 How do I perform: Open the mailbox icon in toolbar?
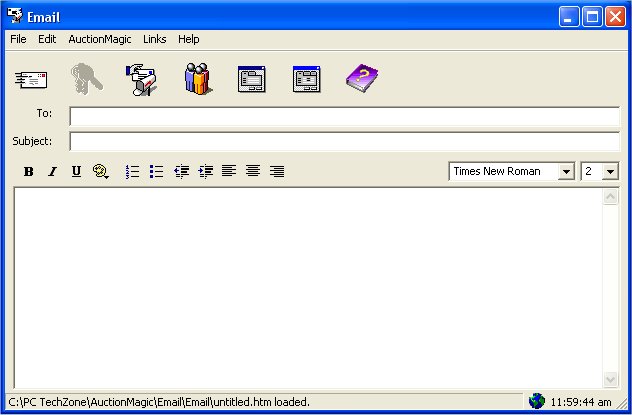pos(141,79)
